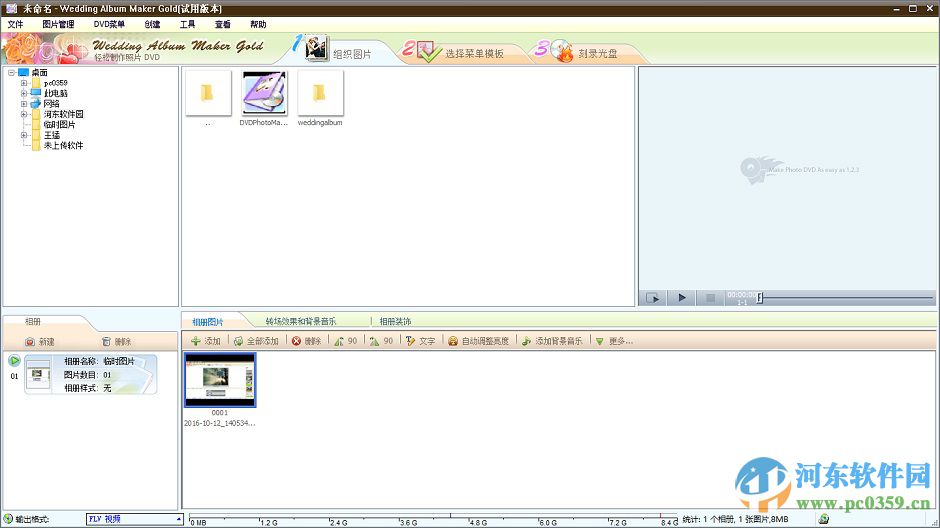Click the 输出格式 icon in status bar
This screenshot has width=940, height=528.
coord(8,518)
